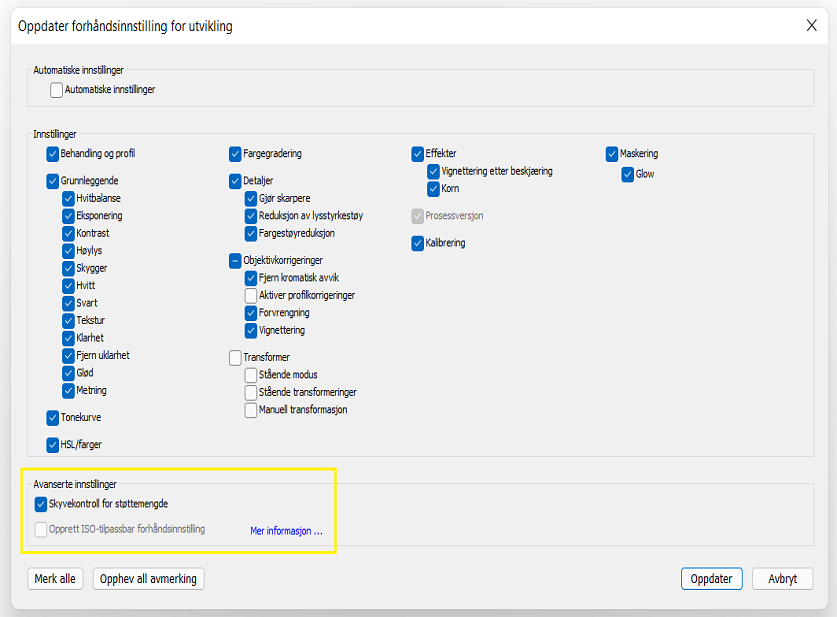The width and height of the screenshot is (837, 617).
Task: Uncheck Fargegradering
Action: (236, 154)
